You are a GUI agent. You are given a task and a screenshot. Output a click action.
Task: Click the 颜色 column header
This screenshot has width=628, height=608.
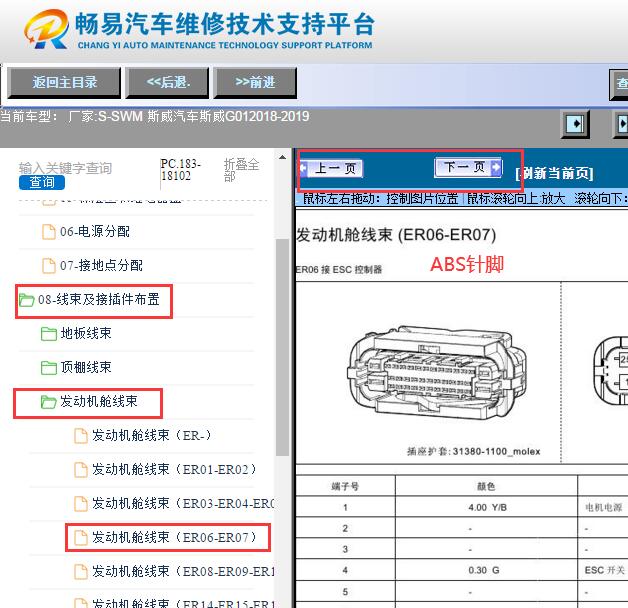(x=486, y=486)
